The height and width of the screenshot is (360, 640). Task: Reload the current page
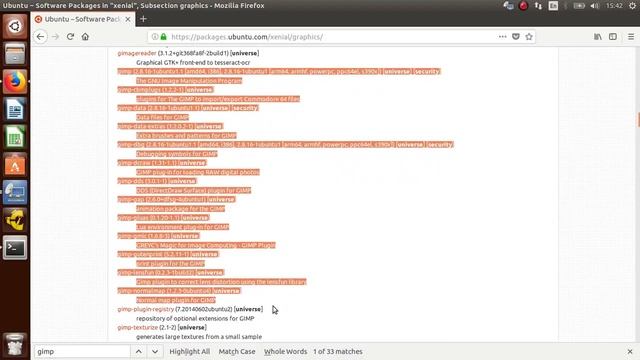70,37
